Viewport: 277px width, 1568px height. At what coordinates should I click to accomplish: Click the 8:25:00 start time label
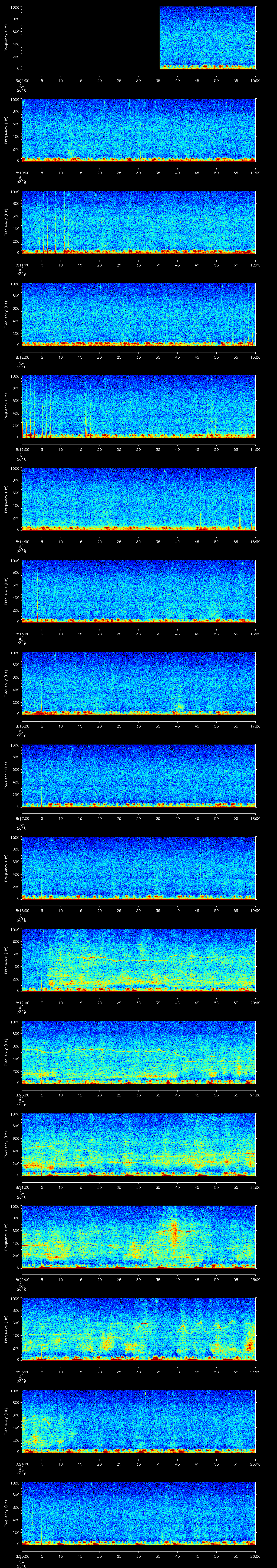[22, 1556]
